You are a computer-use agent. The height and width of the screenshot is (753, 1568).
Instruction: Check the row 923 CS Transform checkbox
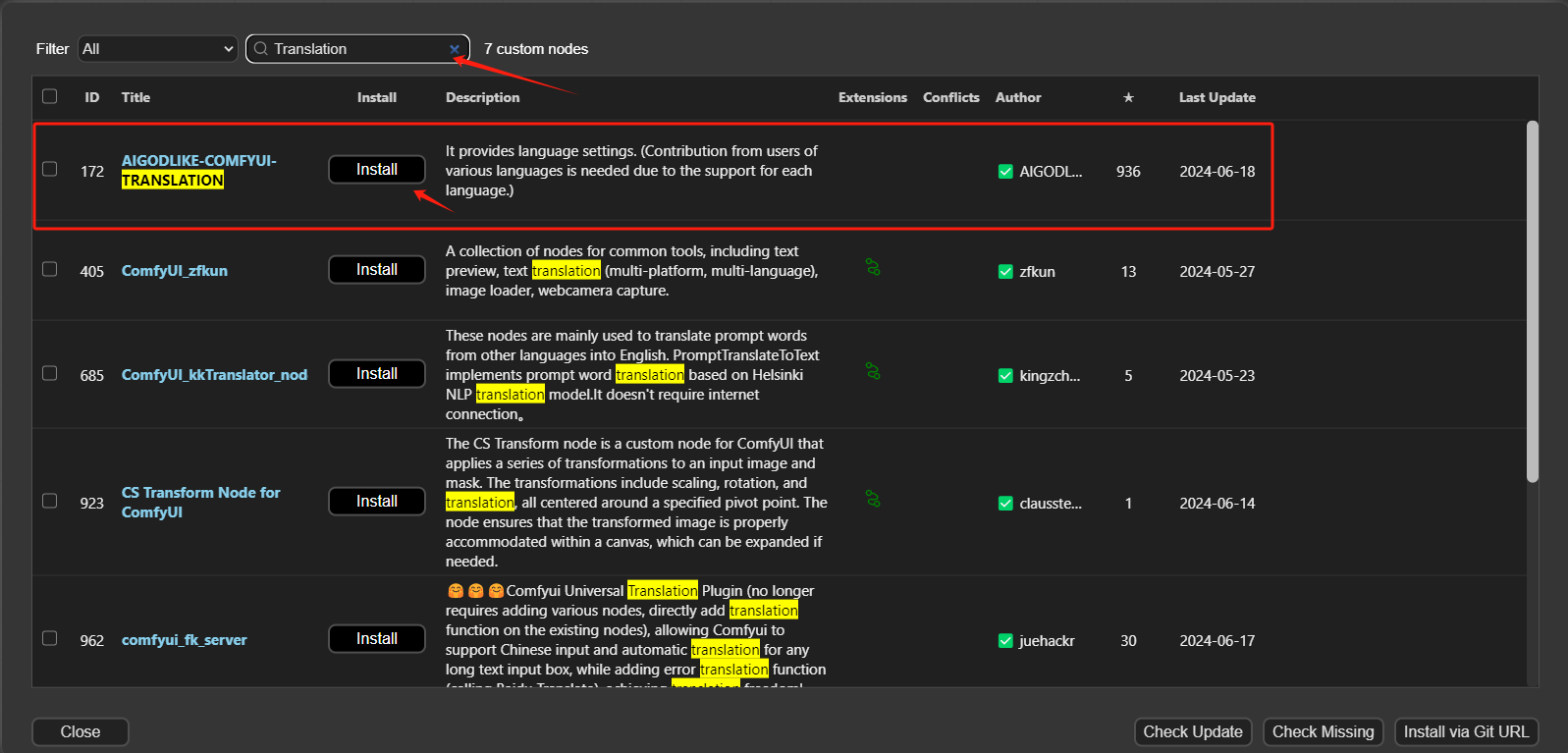(50, 501)
